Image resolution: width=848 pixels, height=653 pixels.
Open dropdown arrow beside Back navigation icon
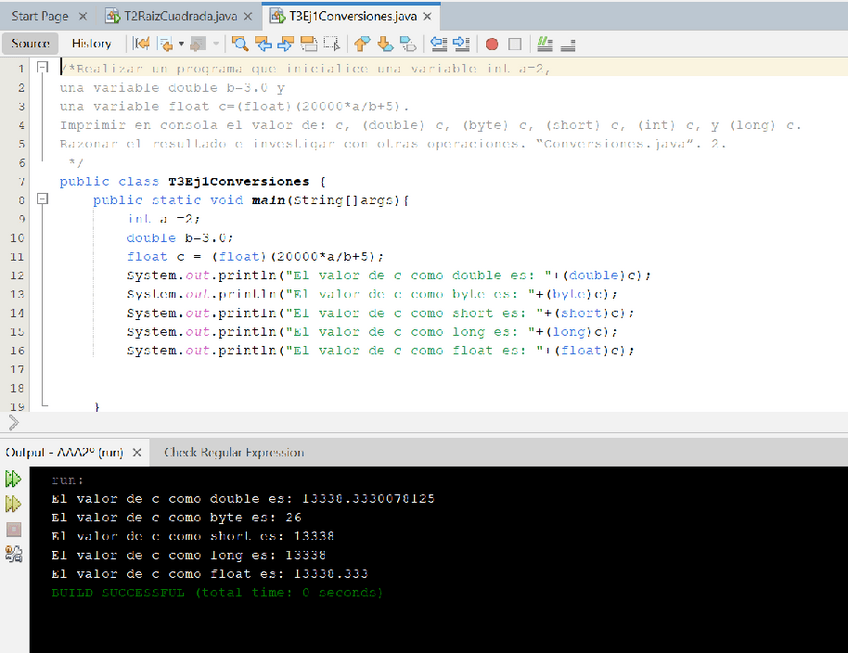click(x=181, y=45)
